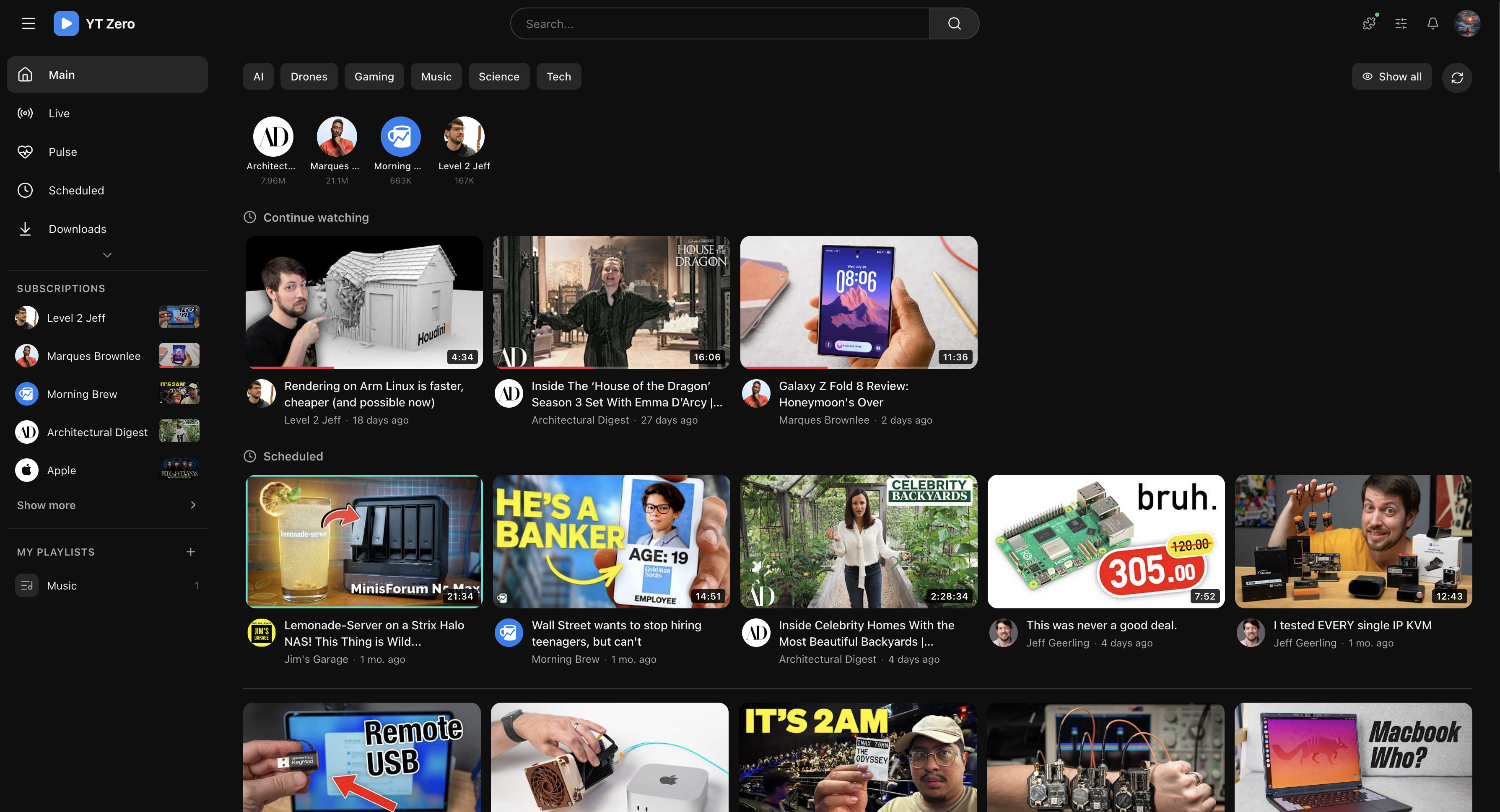Click the Continue watching clock icon

tap(250, 217)
